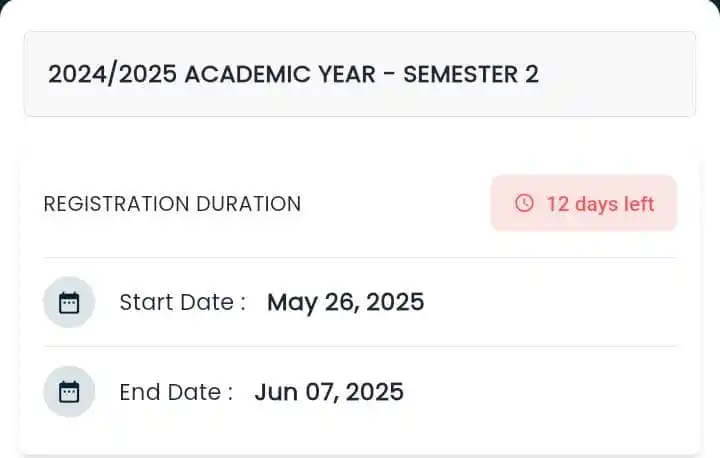
Task: Click '2024/2025' in the header title
Action: tap(112, 74)
